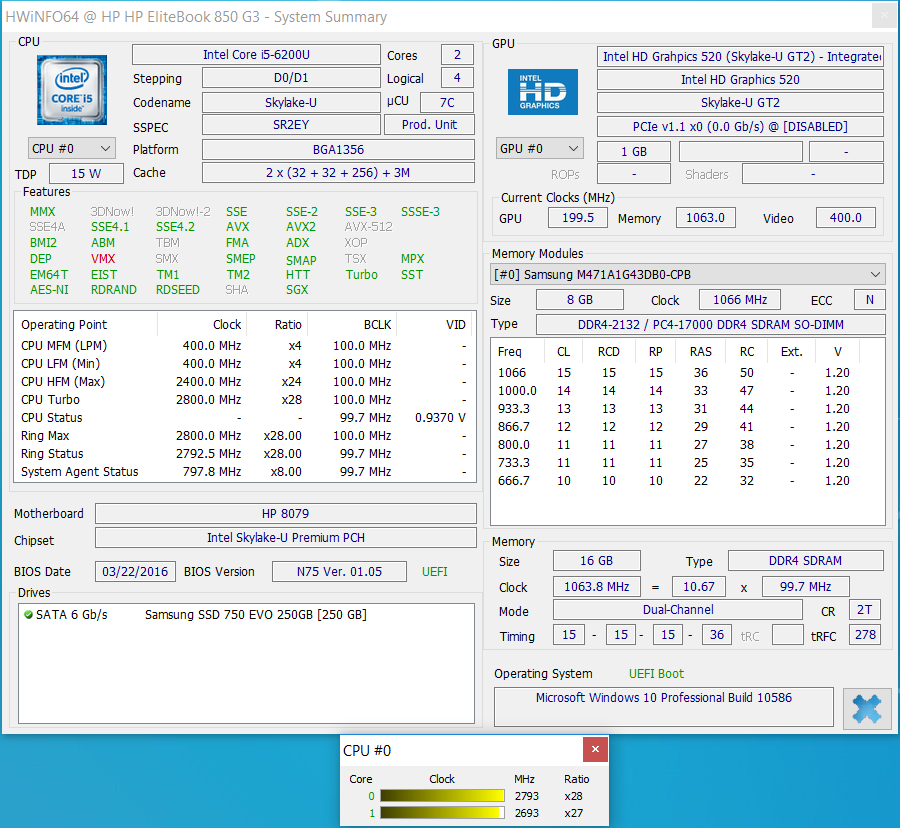Close the summary using the blue X button
Image resolution: width=900 pixels, height=828 pixels.
(867, 709)
